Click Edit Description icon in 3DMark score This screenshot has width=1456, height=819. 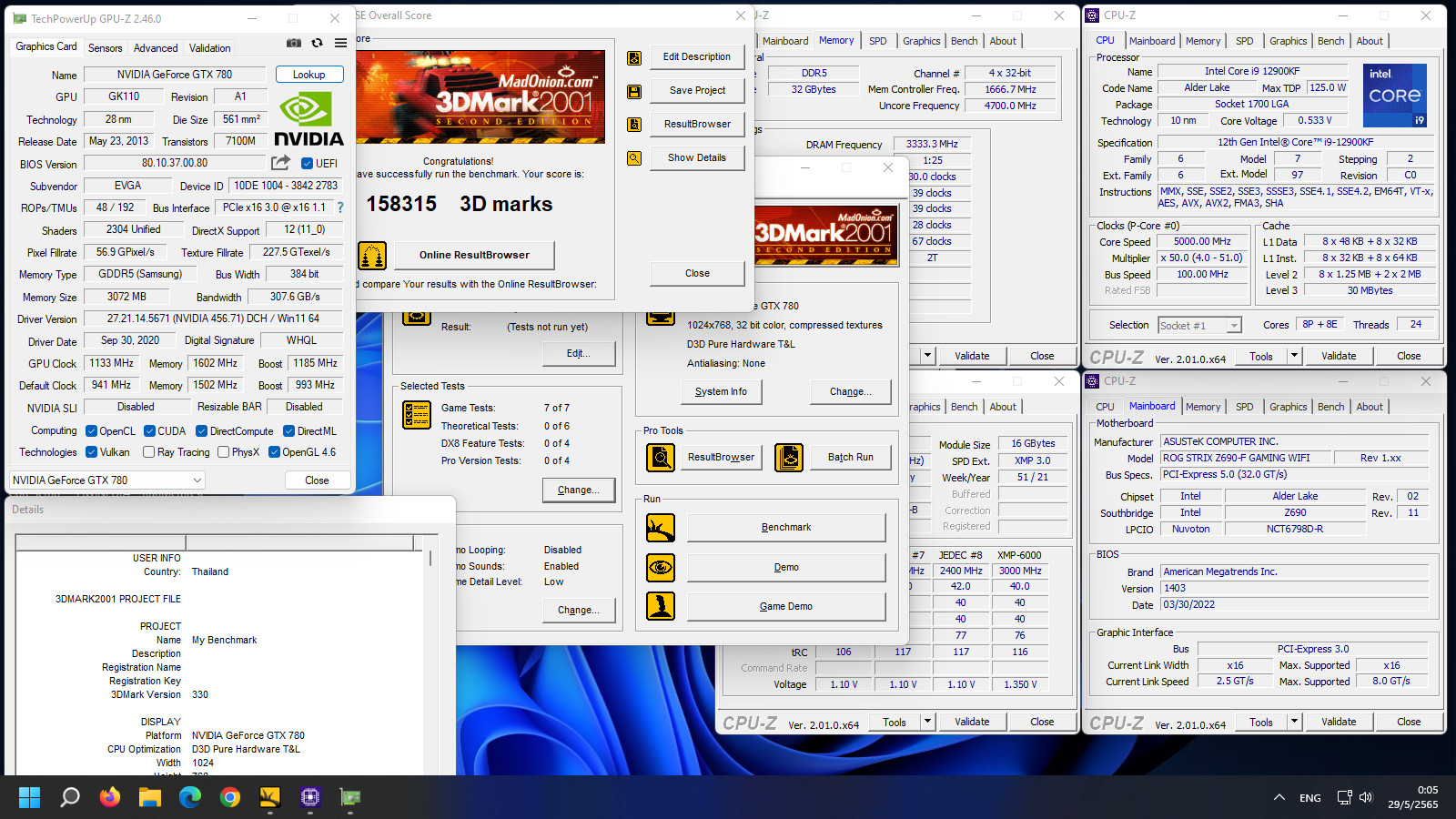[x=634, y=57]
